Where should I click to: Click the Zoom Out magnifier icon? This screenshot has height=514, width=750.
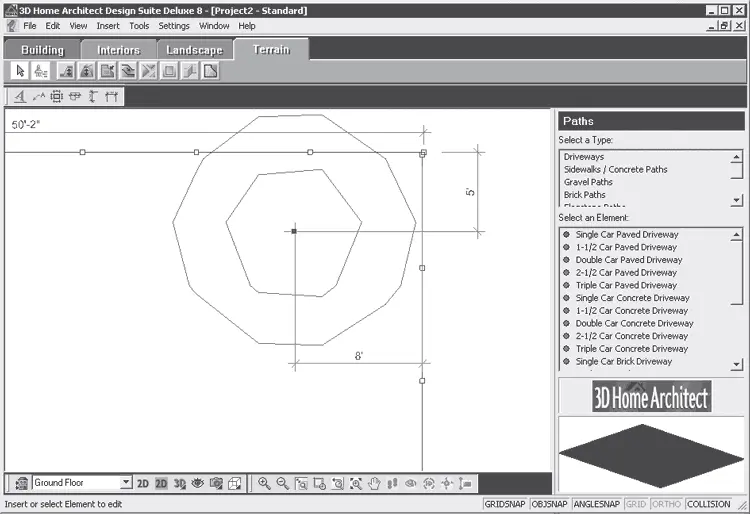tap(283, 483)
